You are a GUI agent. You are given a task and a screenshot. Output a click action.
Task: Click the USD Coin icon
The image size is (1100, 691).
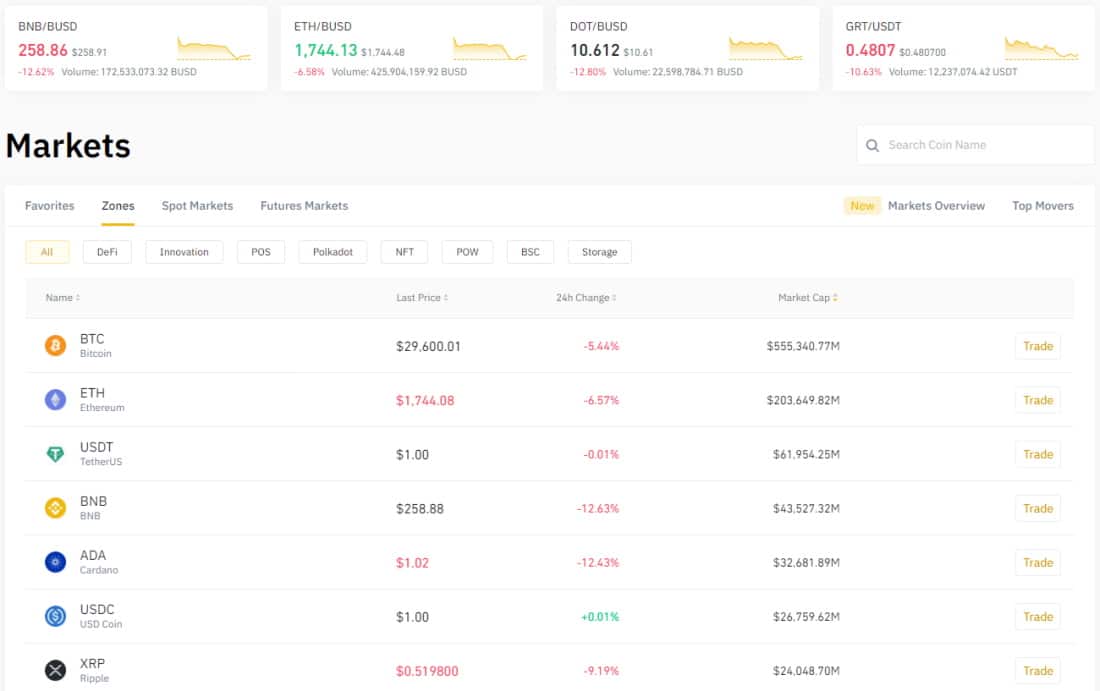point(55,616)
